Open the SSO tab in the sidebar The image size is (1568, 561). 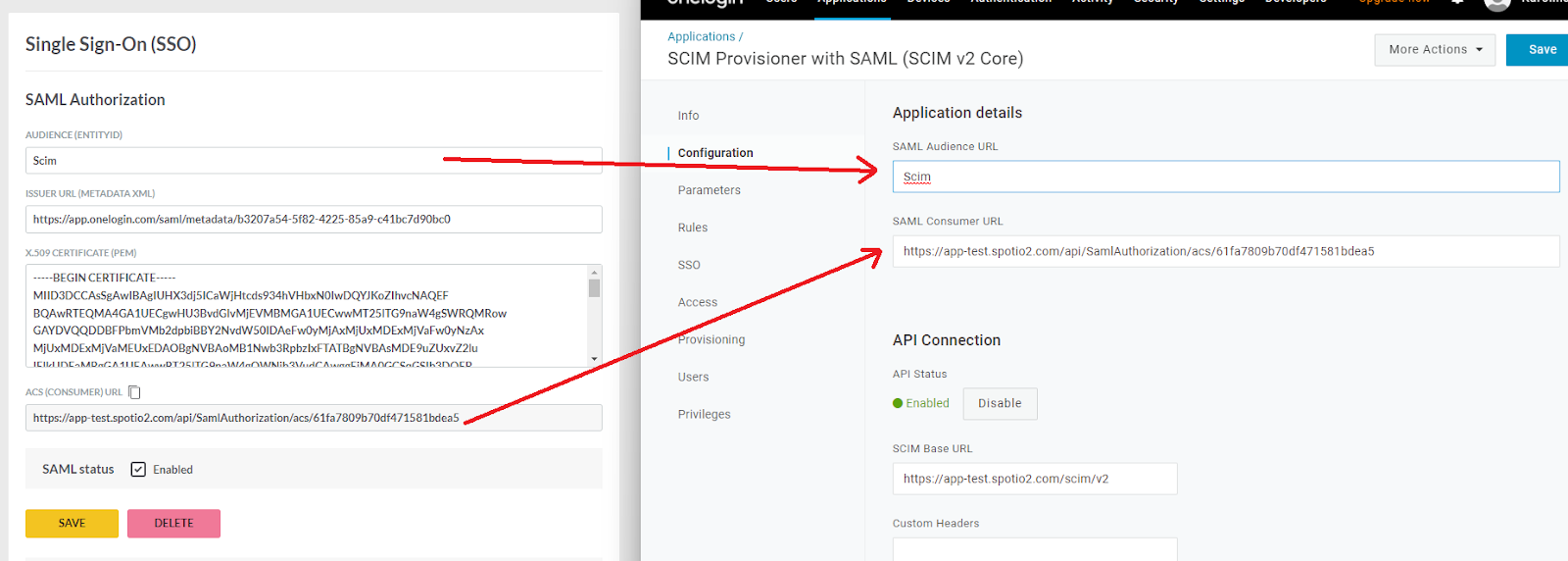[x=689, y=265]
